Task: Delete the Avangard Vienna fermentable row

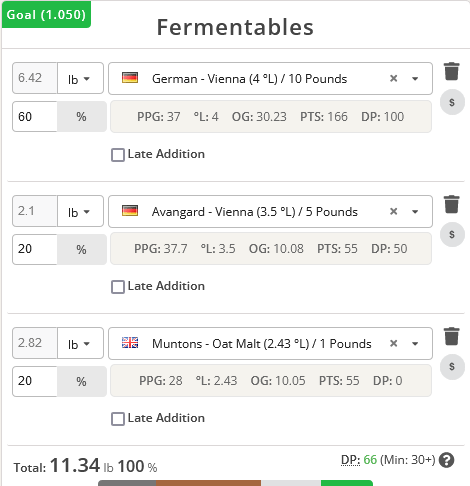Action: coord(452,204)
